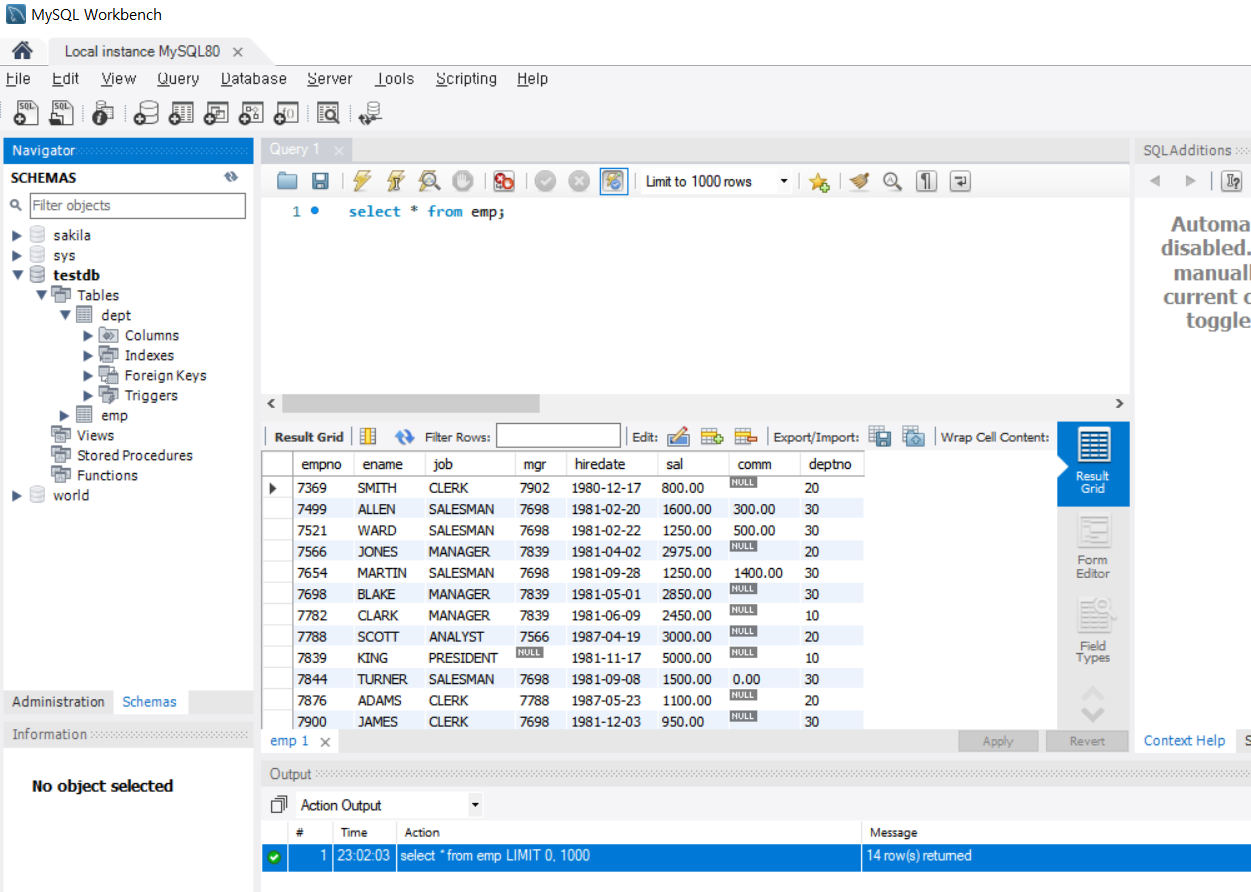Create a new schema in the server

pos(146,113)
